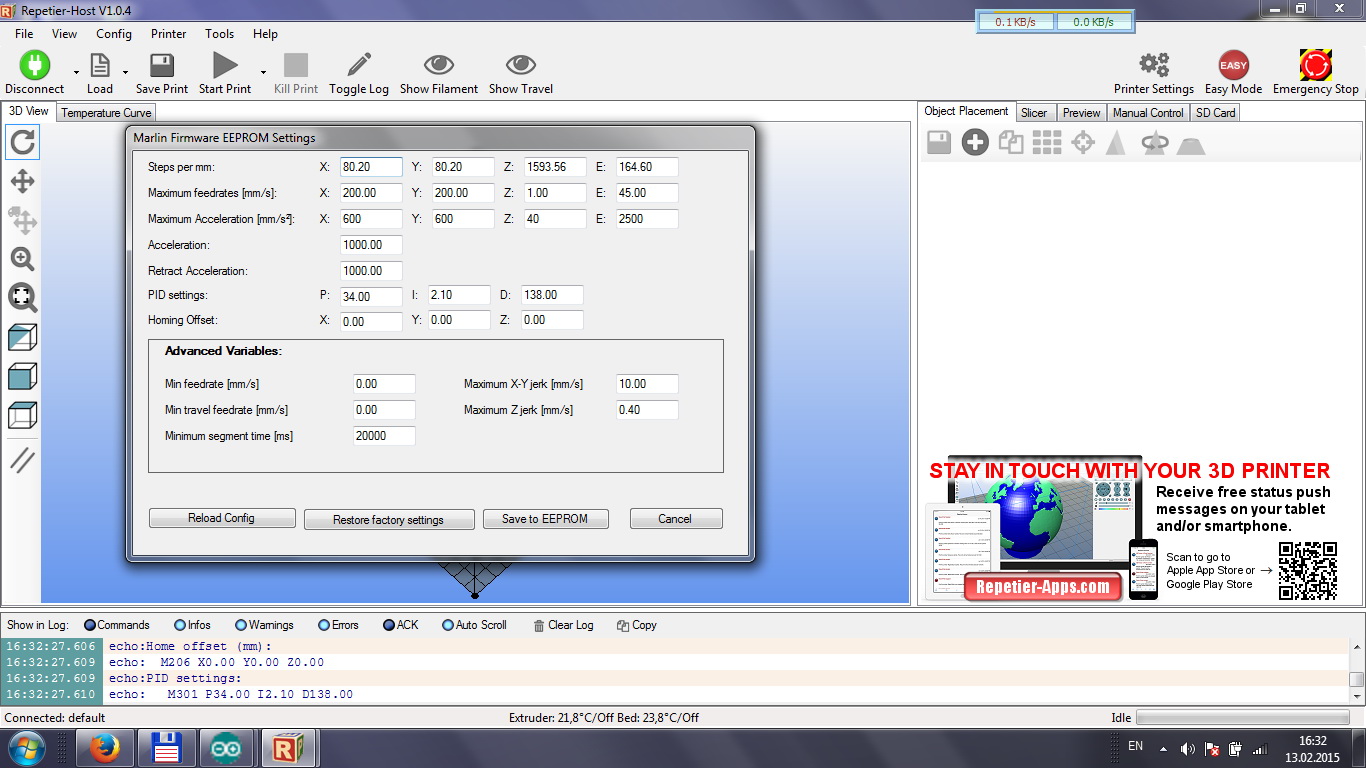
Task: Hit the Emergency Stop icon
Action: 1316,65
